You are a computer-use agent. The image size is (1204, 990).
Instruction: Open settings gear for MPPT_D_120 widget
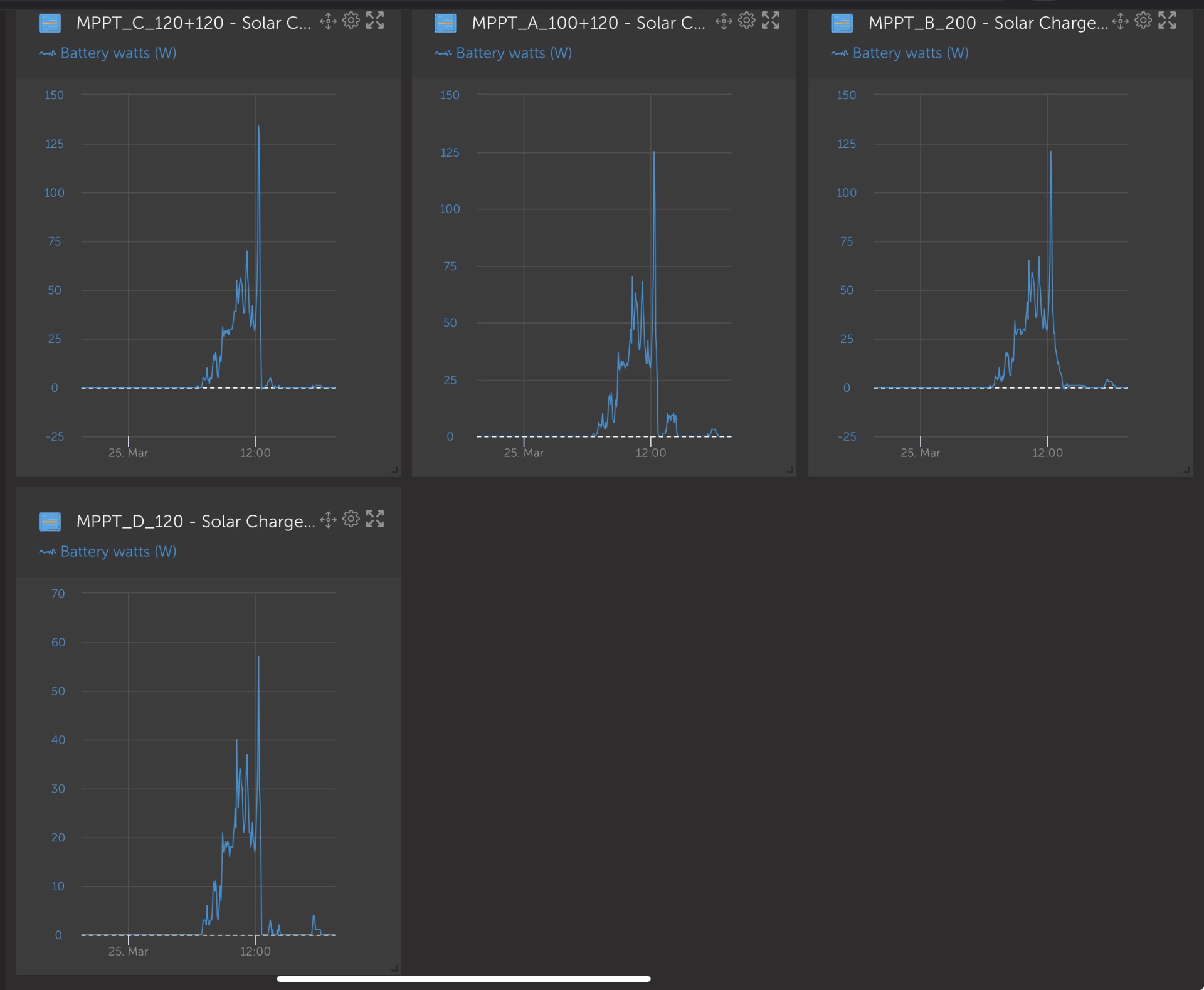click(351, 519)
